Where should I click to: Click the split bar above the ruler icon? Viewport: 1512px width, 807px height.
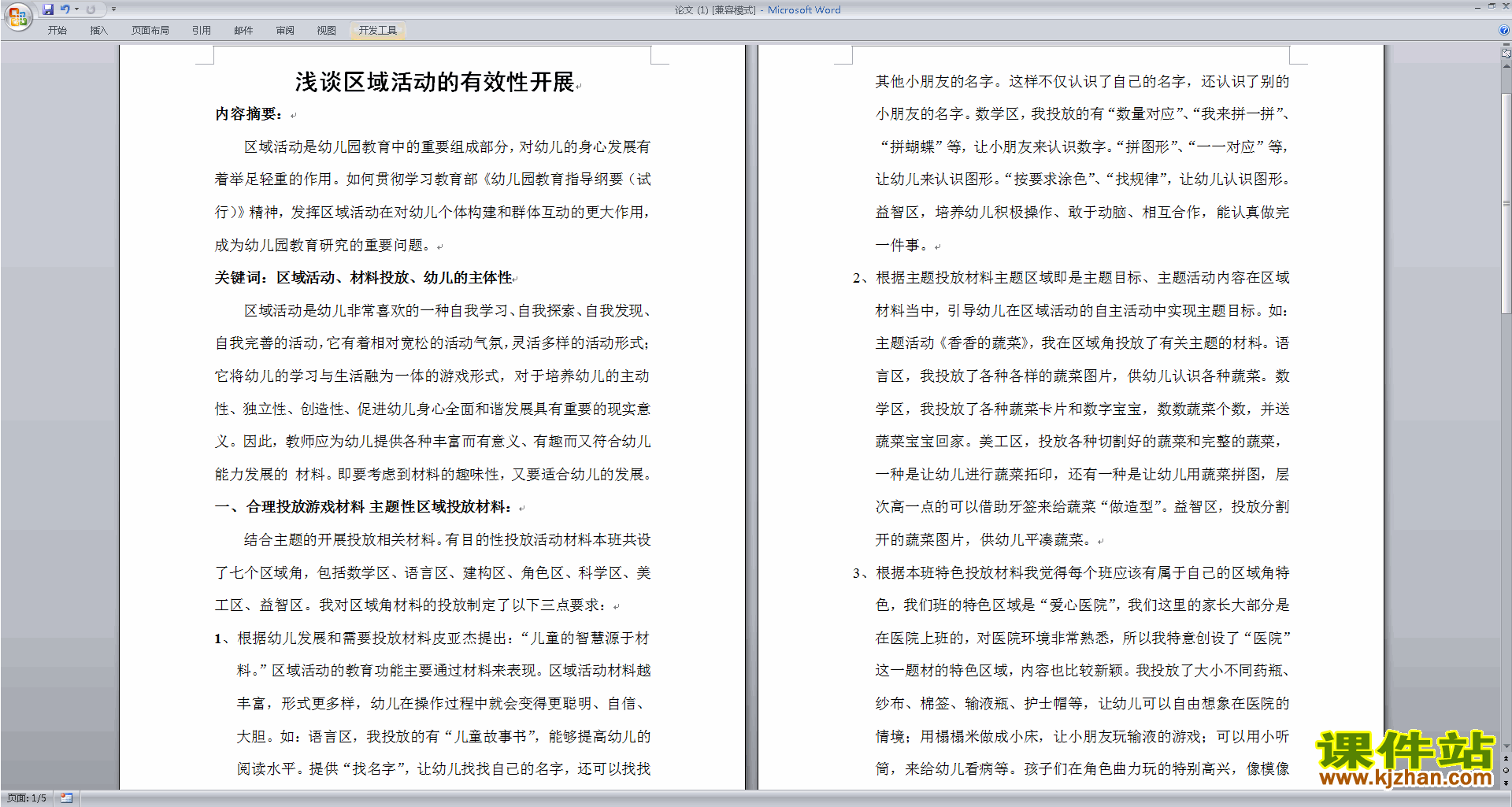pyautogui.click(x=1506, y=46)
